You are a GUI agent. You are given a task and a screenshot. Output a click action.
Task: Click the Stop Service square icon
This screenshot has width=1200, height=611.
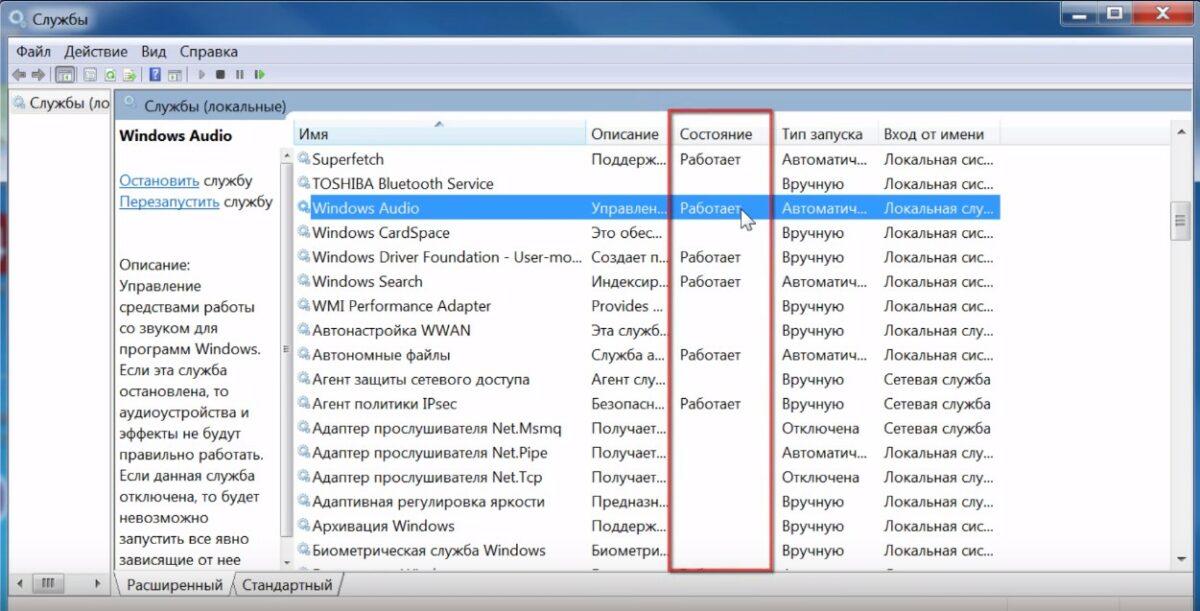coord(221,74)
